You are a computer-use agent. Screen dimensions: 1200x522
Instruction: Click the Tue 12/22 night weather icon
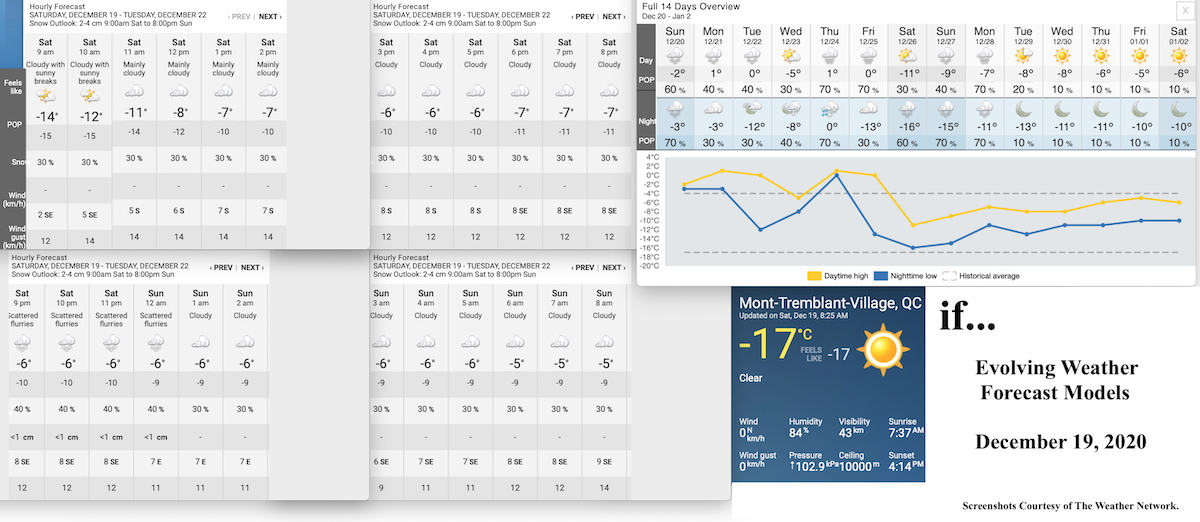[753, 110]
